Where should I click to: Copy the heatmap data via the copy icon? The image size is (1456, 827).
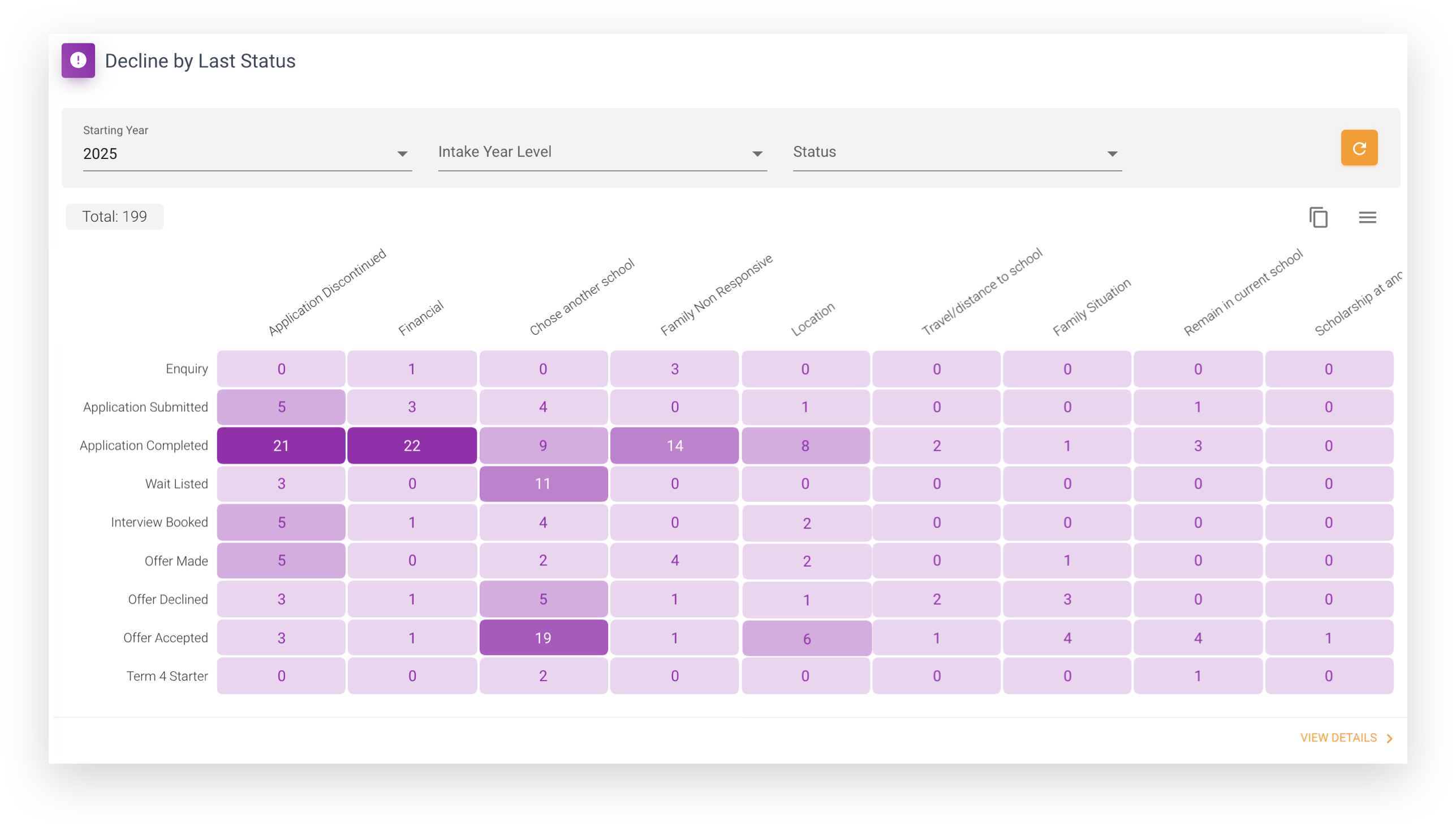(x=1319, y=217)
